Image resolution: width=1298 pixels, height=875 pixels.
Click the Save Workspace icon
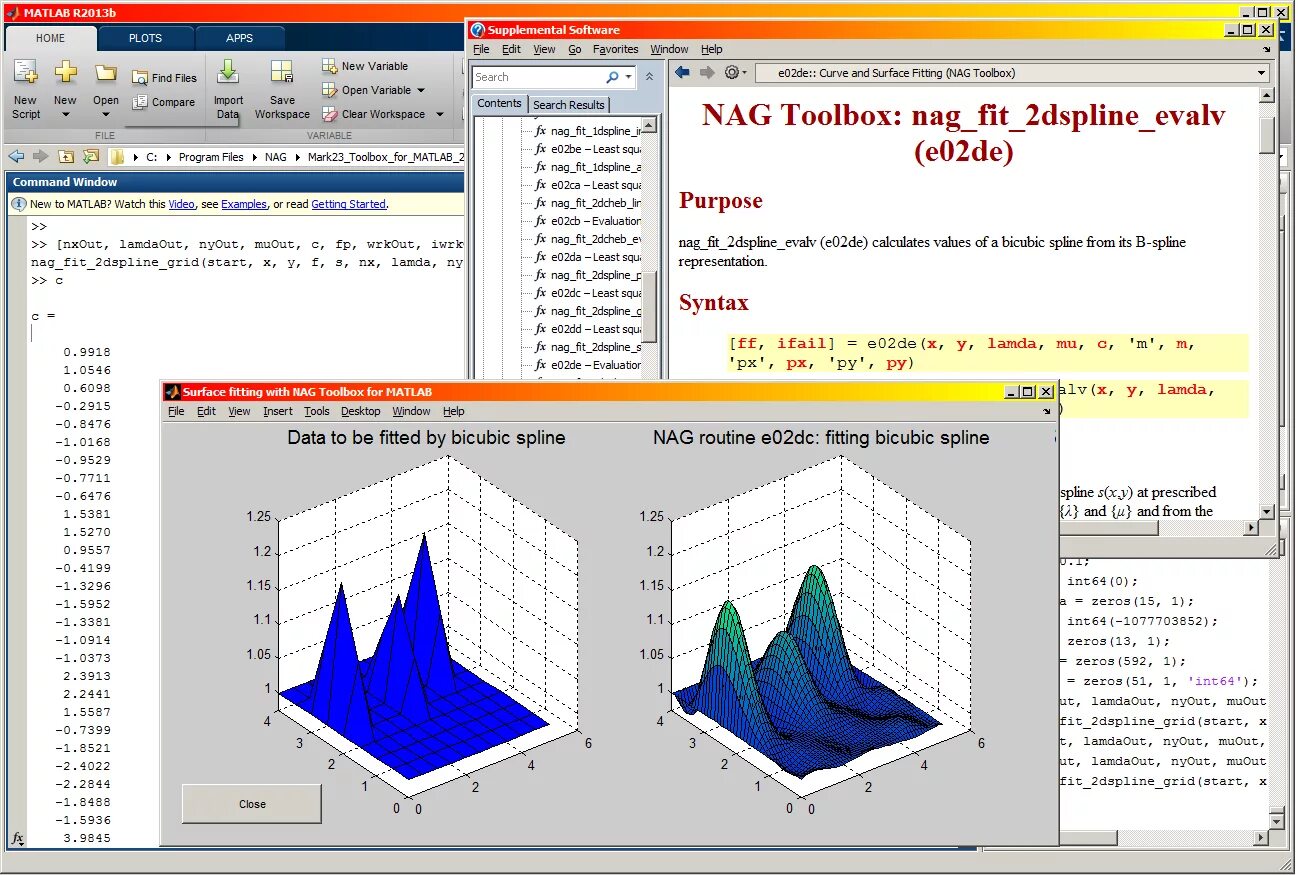pos(282,72)
